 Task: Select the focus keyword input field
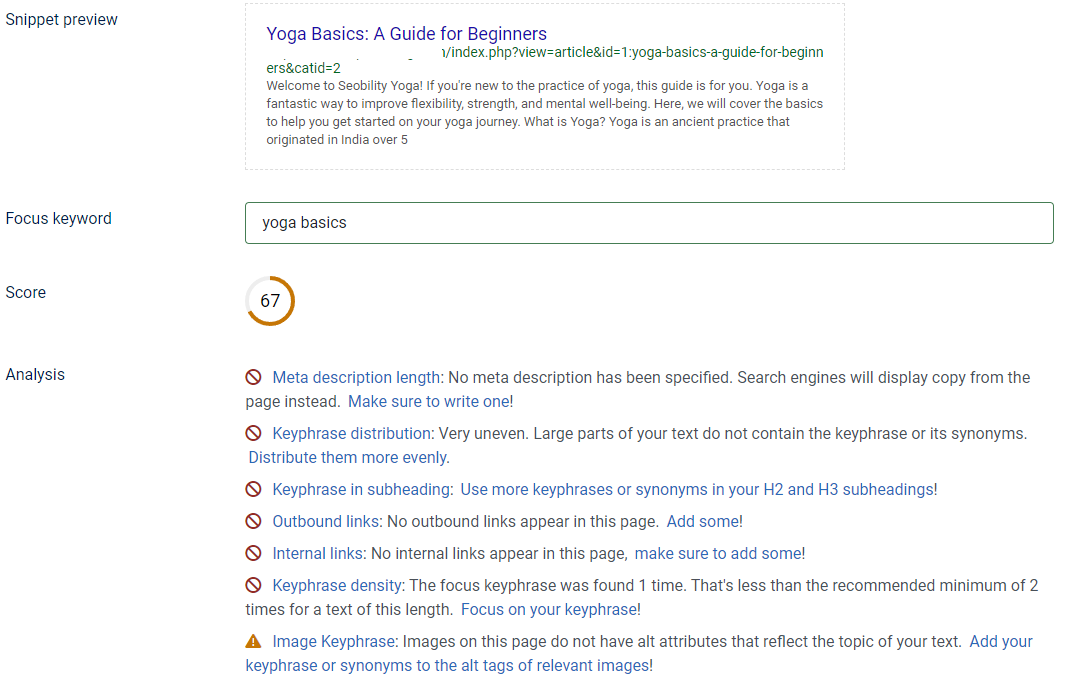tap(649, 222)
